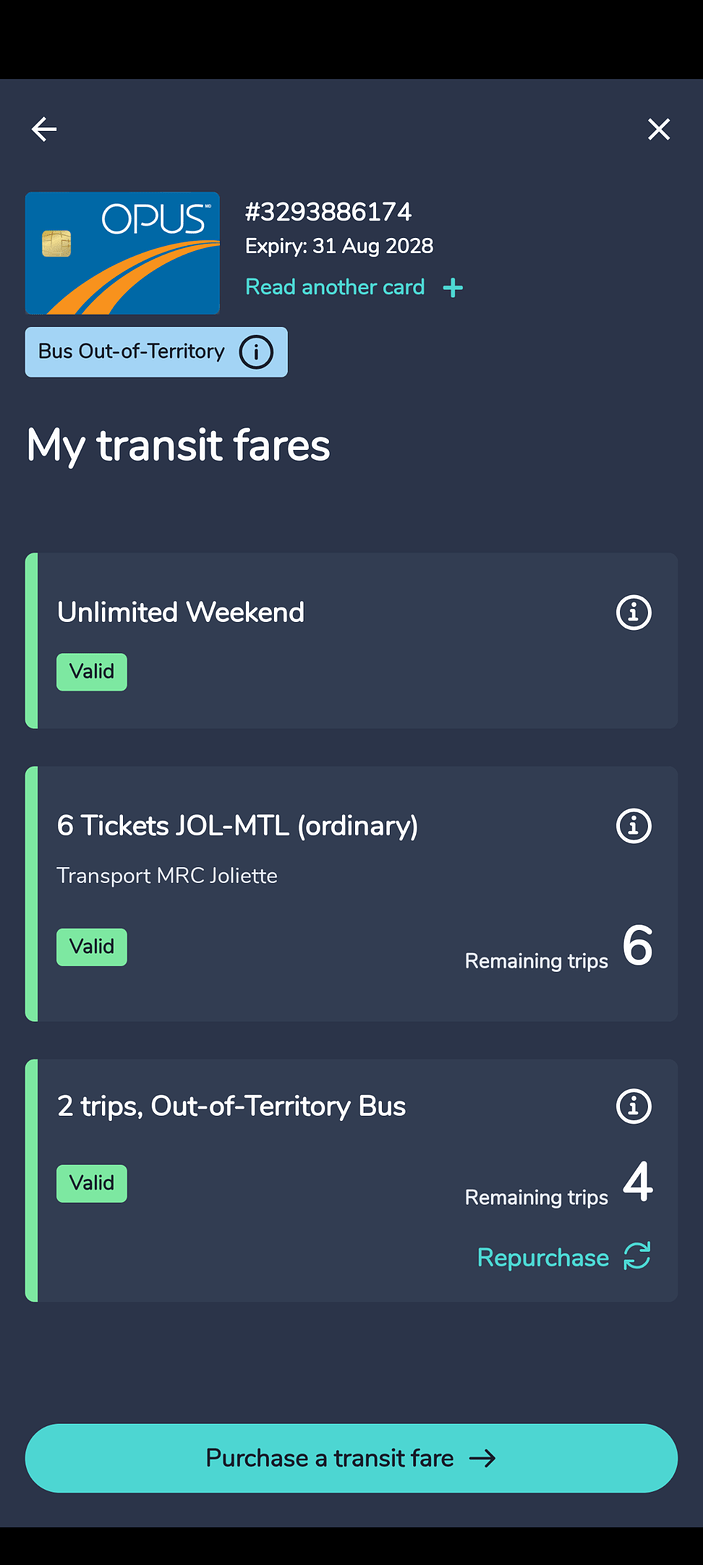The image size is (703, 1565).
Task: Open the Unlimited Weekend fare card
Action: pos(351,641)
